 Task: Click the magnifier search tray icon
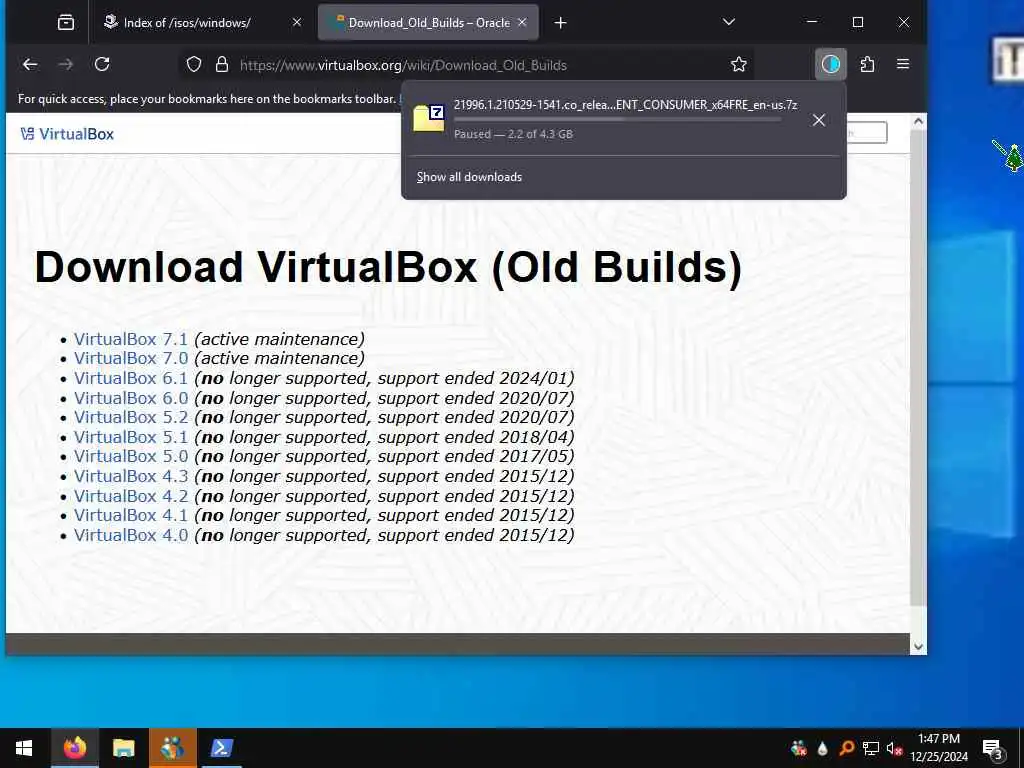[846, 748]
